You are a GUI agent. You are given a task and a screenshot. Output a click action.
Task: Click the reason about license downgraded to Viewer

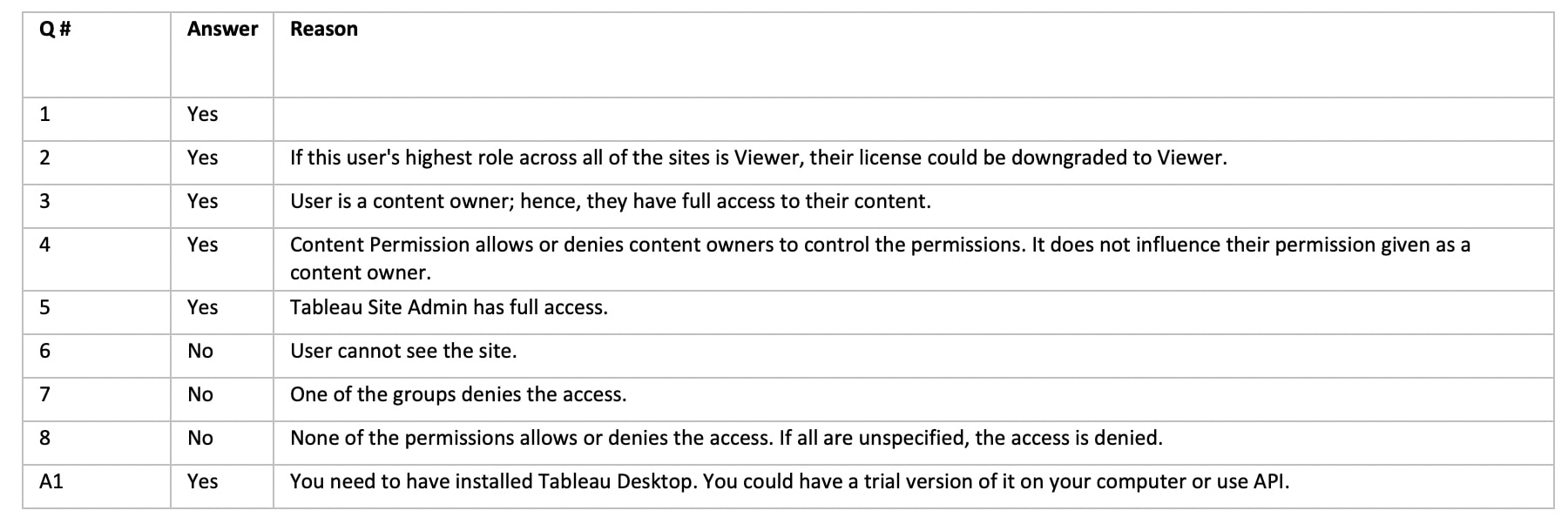pyautogui.click(x=758, y=158)
